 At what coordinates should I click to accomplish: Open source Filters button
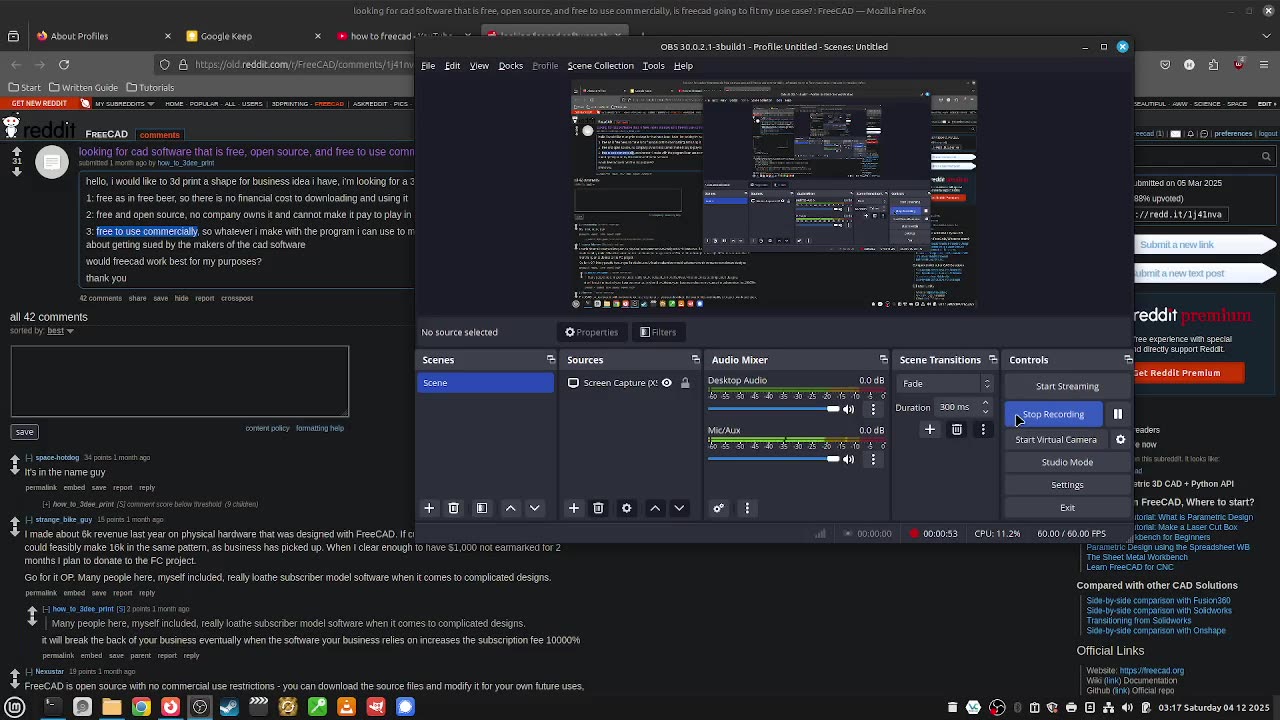658,332
